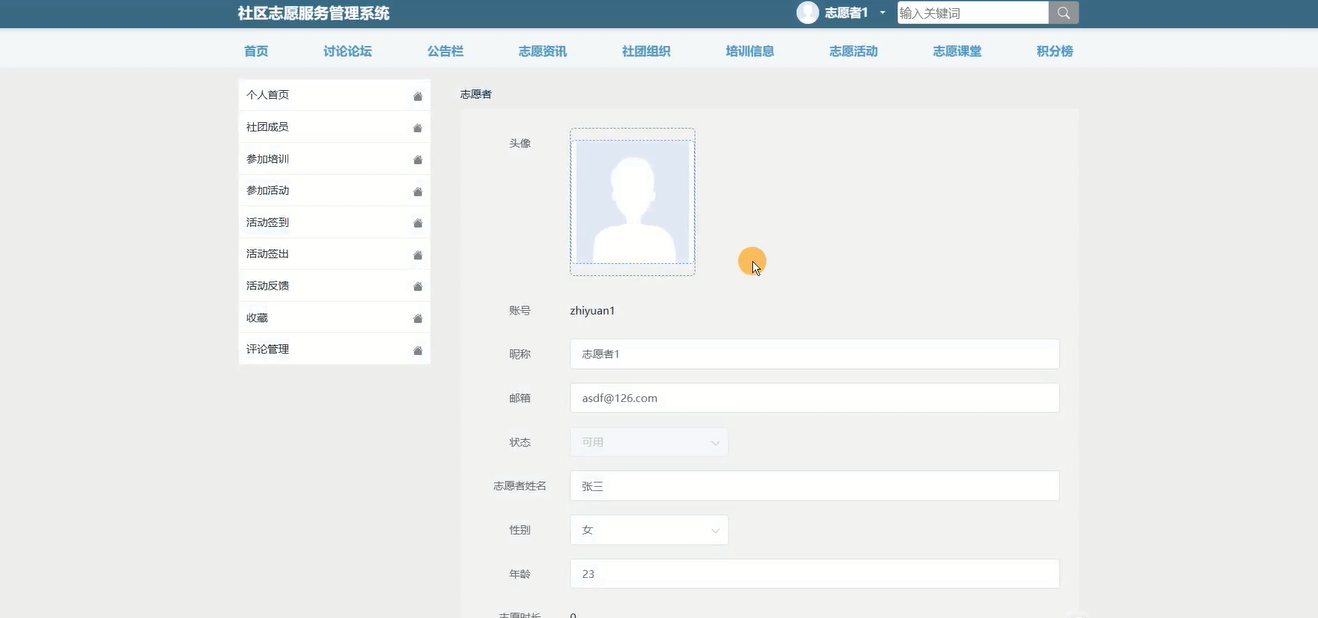Open the 状态 status dropdown
Viewport: 1318px width, 618px height.
648,442
